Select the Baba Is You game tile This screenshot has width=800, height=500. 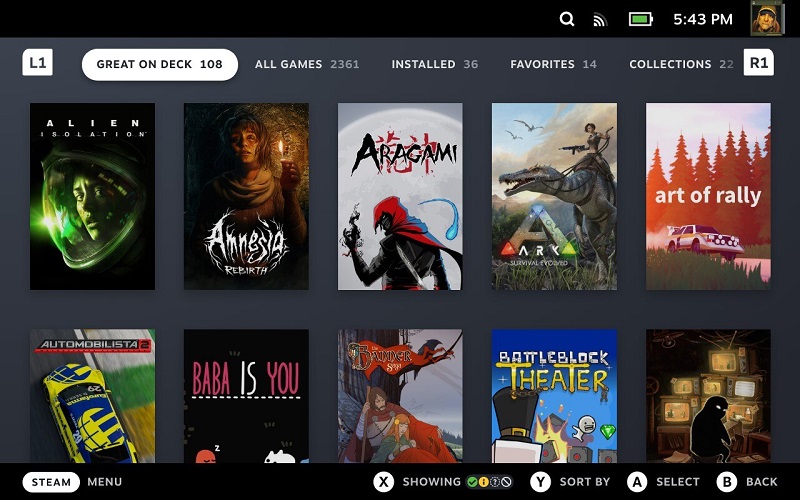246,396
